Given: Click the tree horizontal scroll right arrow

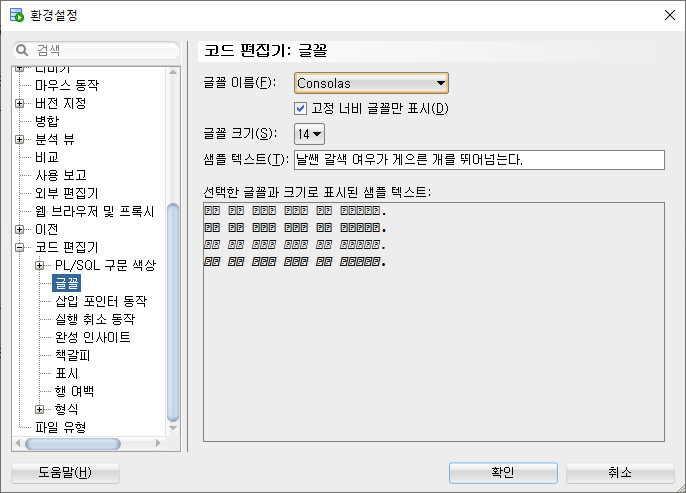Looking at the screenshot, I should 158,444.
